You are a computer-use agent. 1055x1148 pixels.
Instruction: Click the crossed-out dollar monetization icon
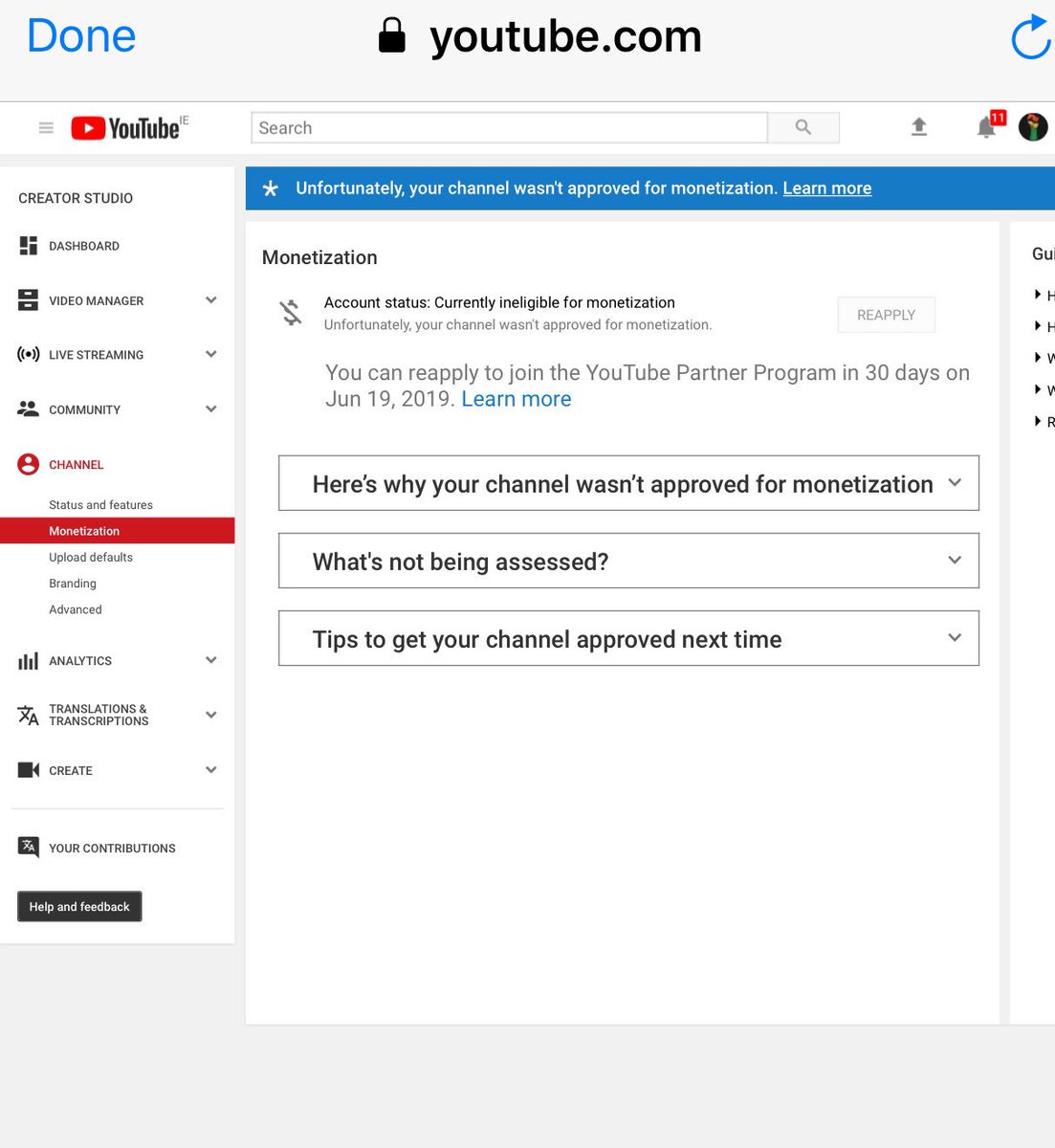coord(291,312)
